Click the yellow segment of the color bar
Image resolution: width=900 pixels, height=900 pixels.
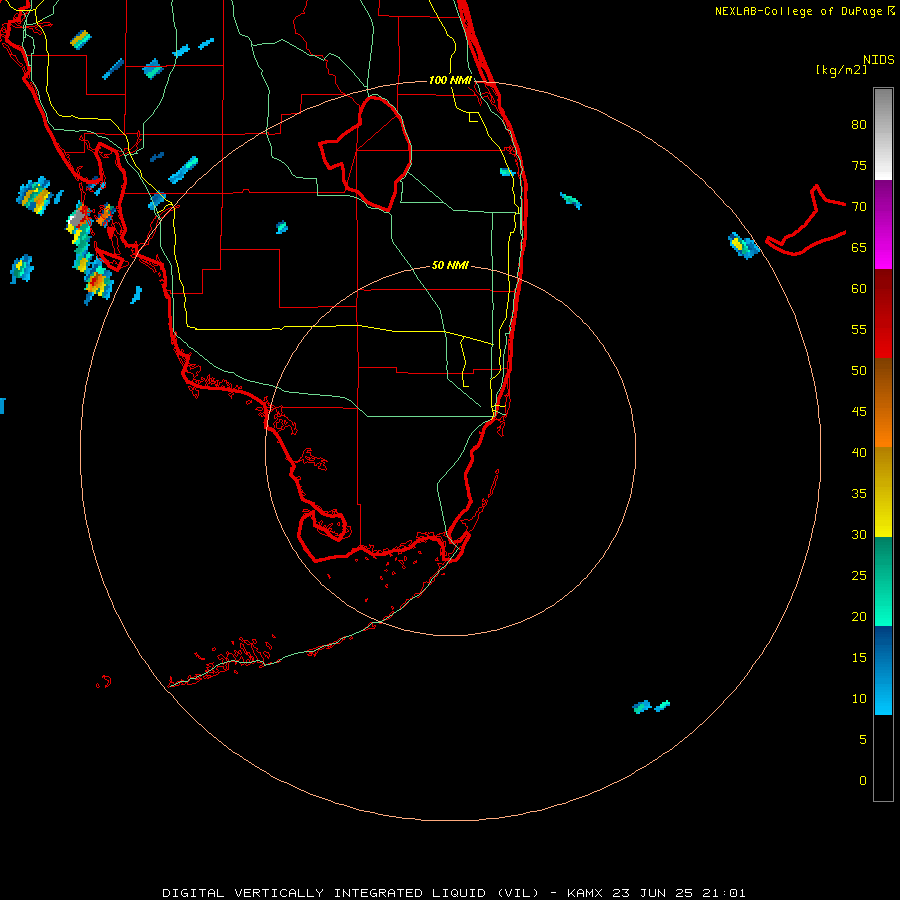pos(883,492)
